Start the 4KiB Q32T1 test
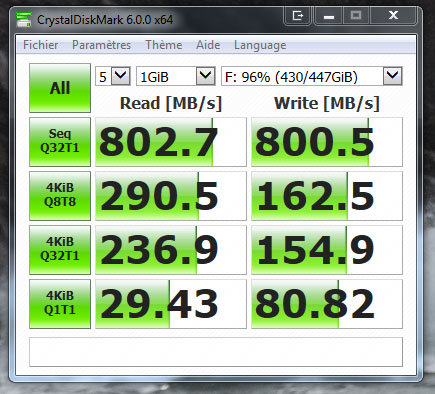435x394 pixels. pos(60,250)
